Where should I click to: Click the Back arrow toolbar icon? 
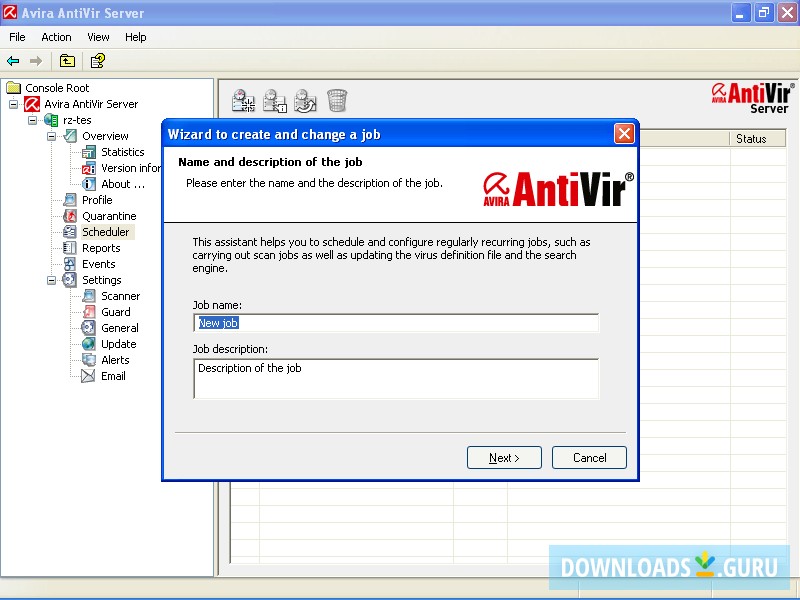(13, 61)
